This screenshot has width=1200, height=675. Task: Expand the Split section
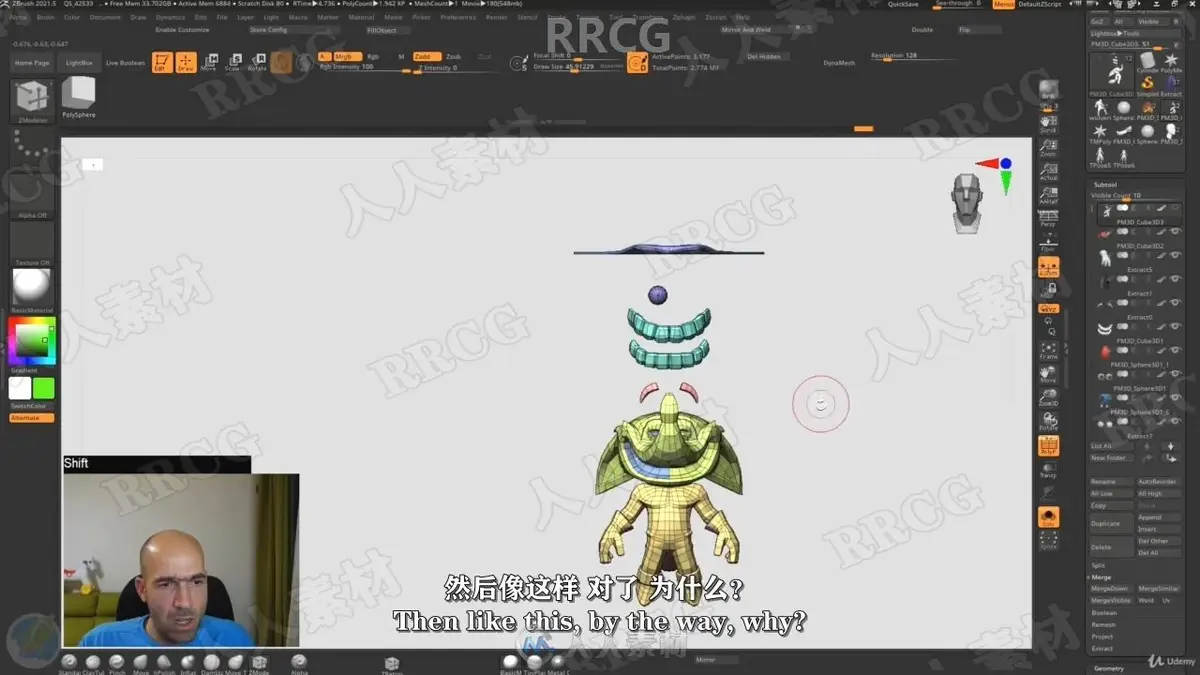pos(1099,566)
